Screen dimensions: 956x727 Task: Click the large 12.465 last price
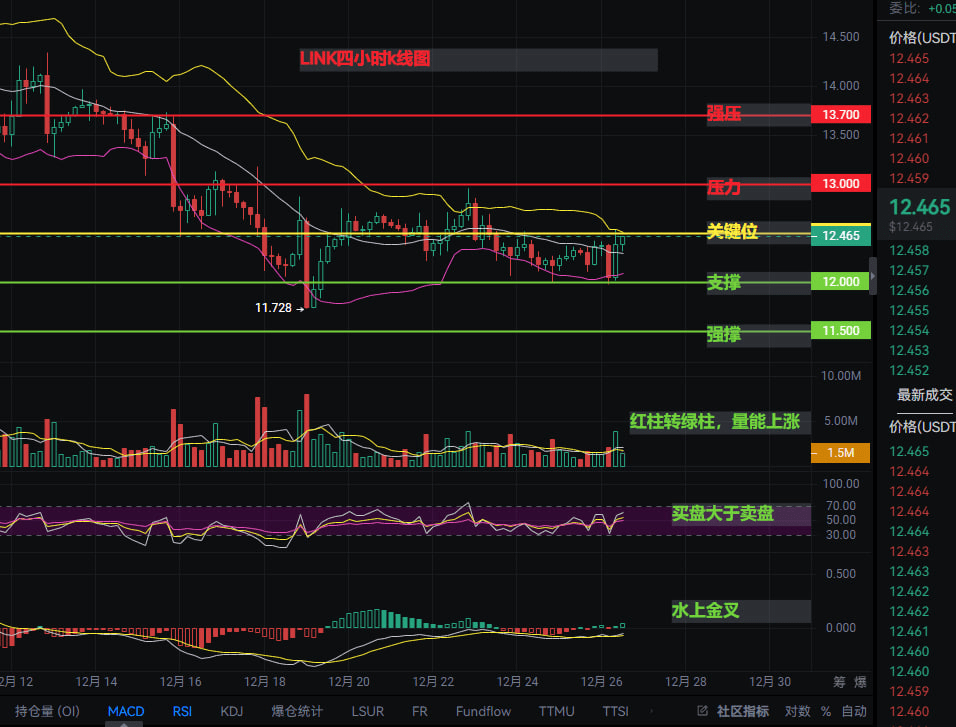point(919,207)
